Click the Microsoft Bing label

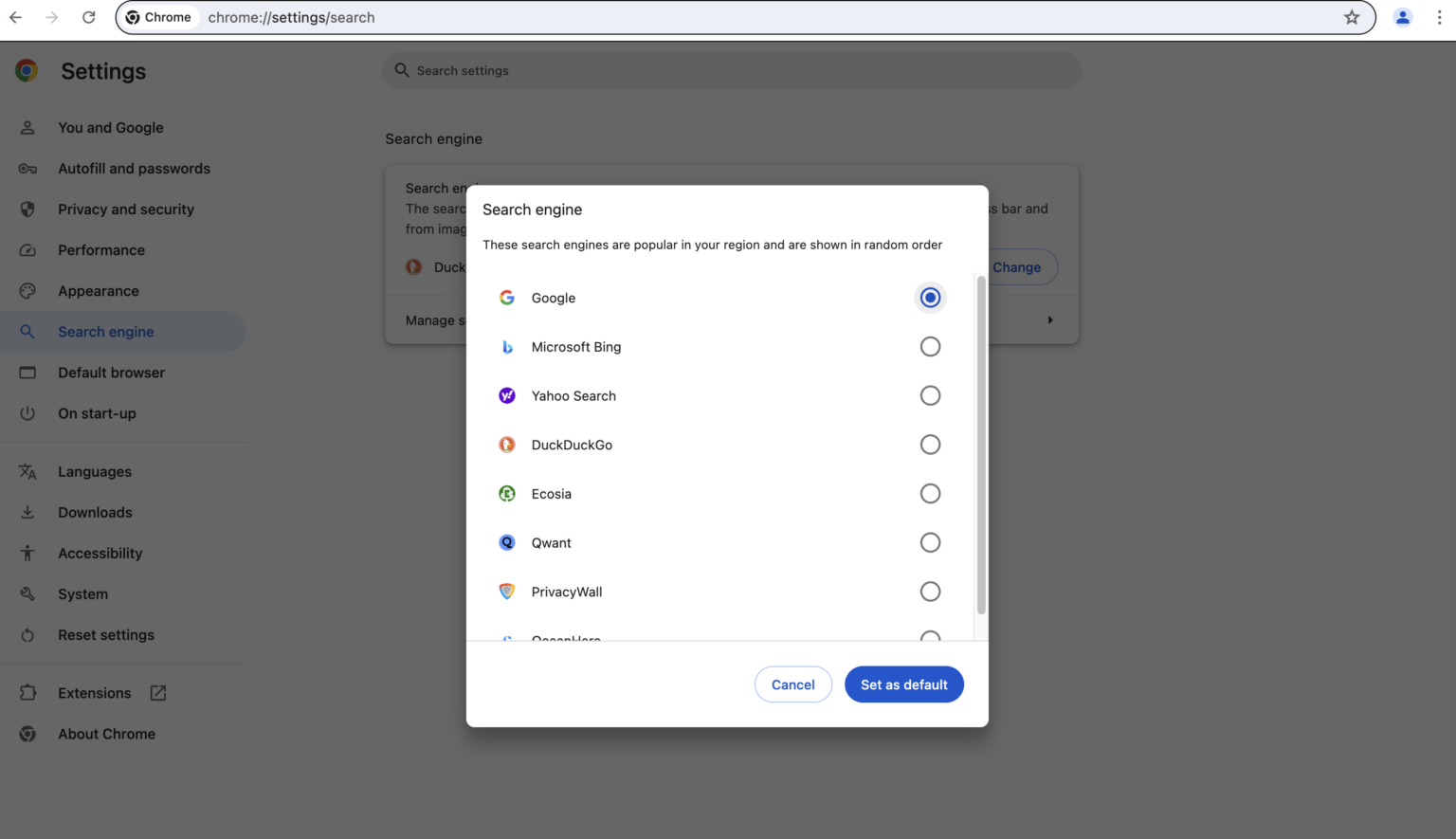pos(576,347)
